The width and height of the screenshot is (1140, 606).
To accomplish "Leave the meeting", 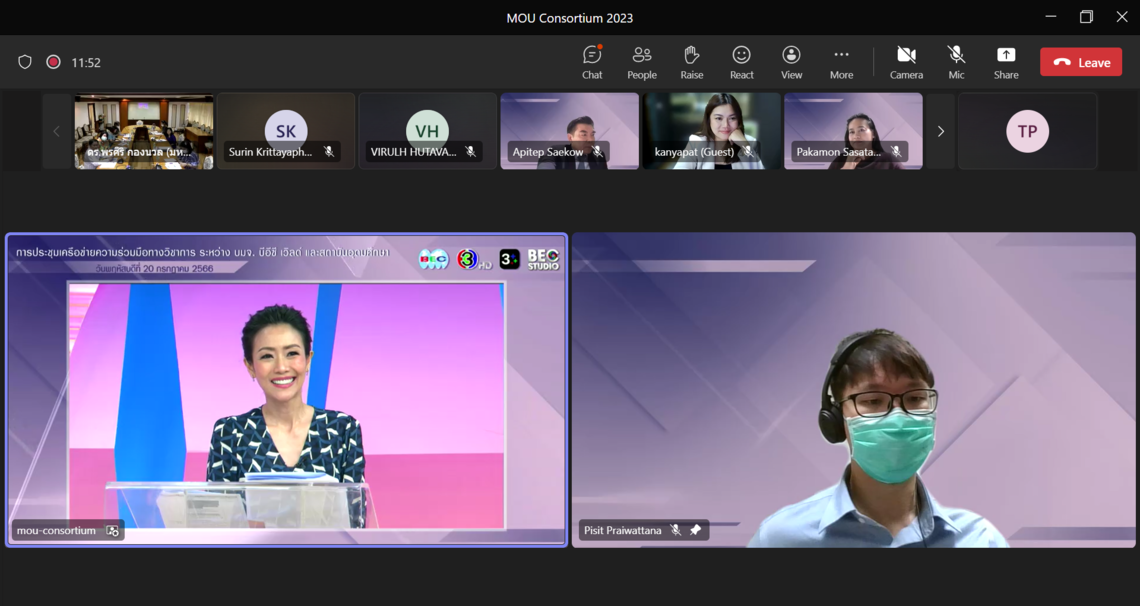I will click(1080, 62).
